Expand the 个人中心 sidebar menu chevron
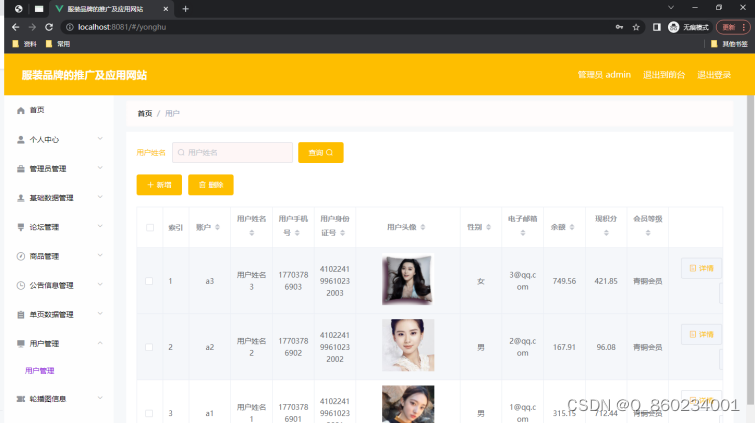Viewport: 755px width, 423px height. point(100,139)
